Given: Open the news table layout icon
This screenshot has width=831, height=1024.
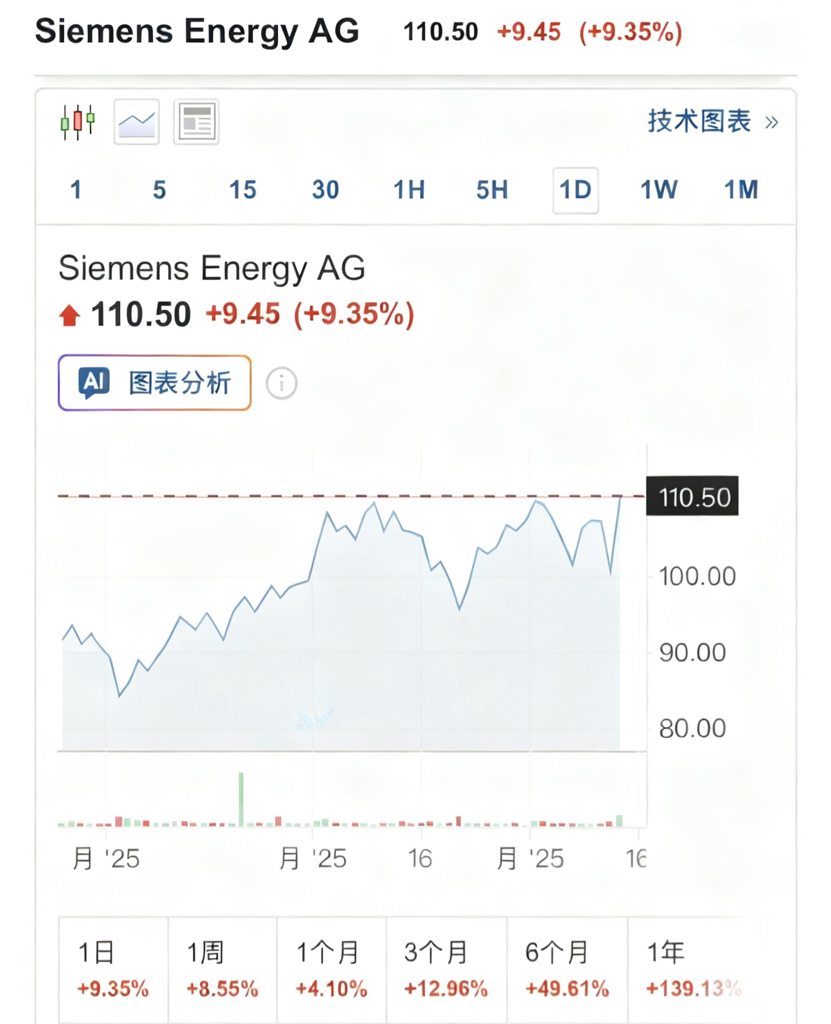Looking at the screenshot, I should point(196,122).
